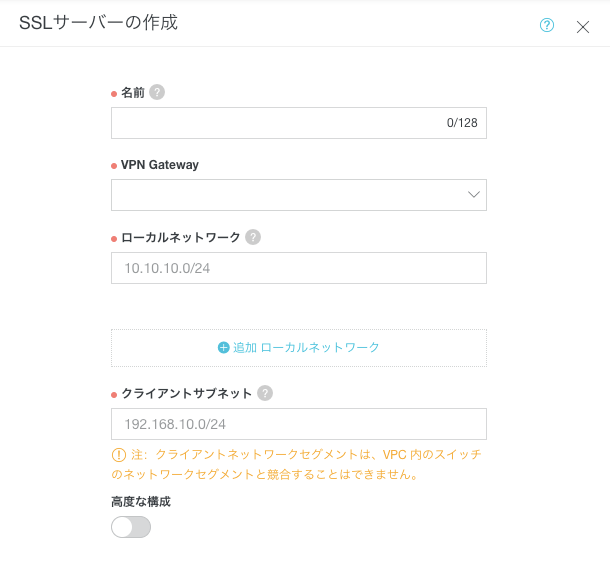Click the orange warning icon beside 注

(119, 455)
